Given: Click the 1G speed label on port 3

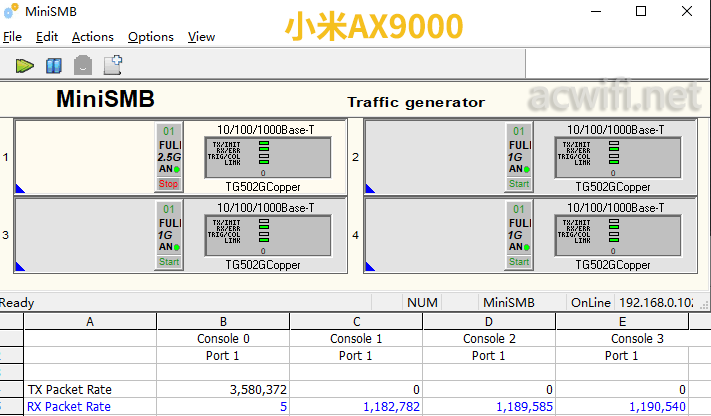Looking at the screenshot, I should coord(165,235).
